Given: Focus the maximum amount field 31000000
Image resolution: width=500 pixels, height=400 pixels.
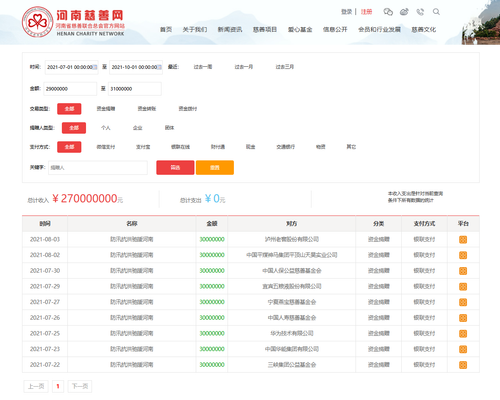Looking at the screenshot, I should 135,89.
